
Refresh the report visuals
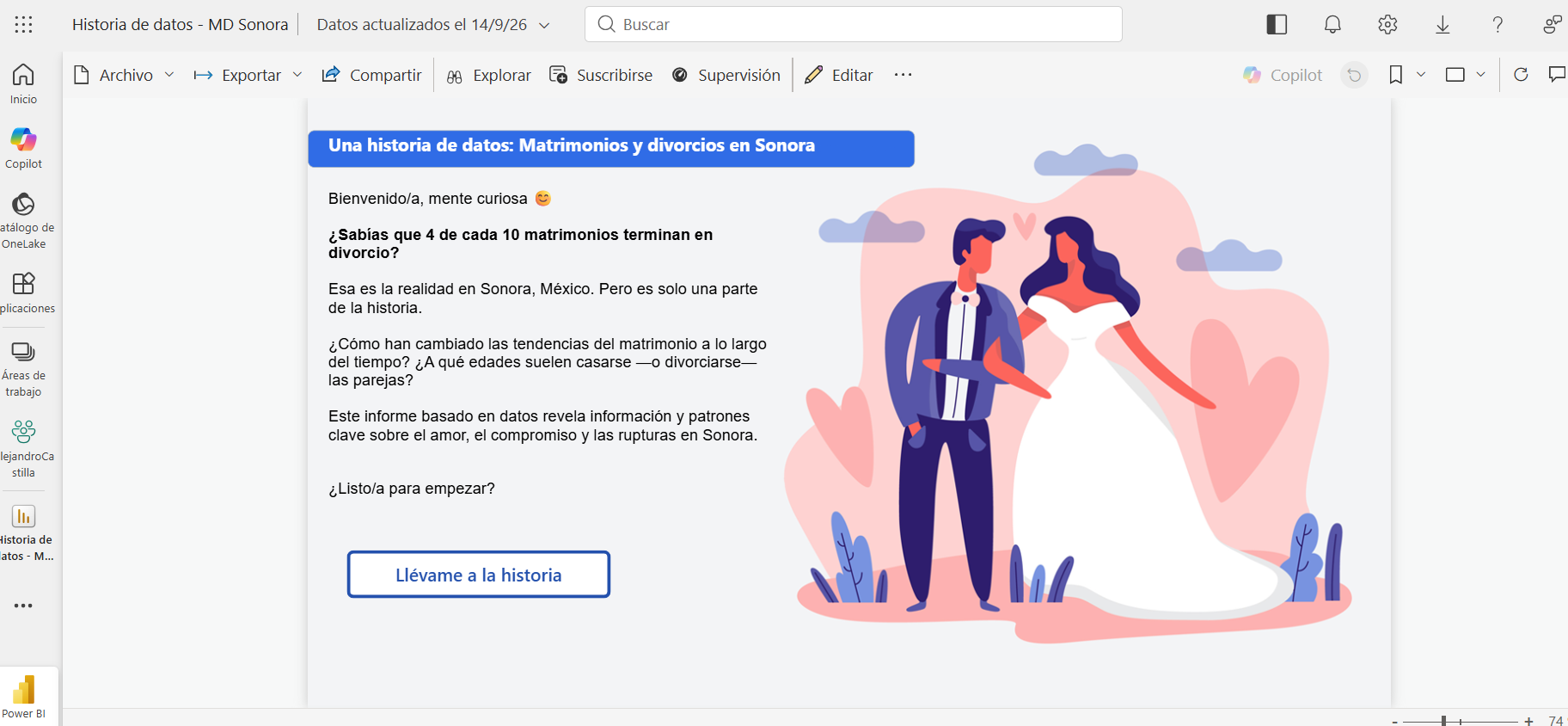pyautogui.click(x=1521, y=75)
